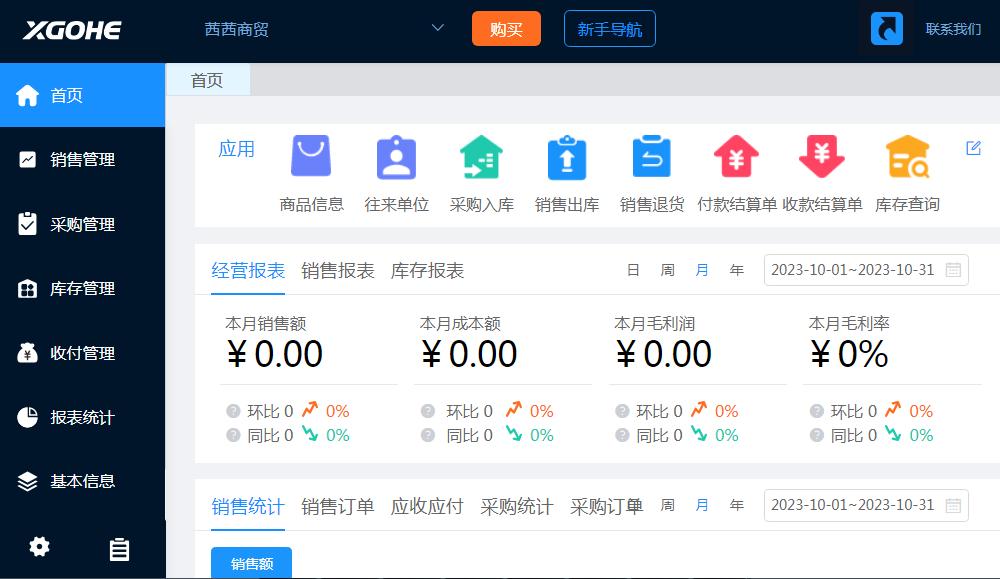Switch to the 经营报表 tab
Viewport: 1000px width, 579px height.
point(248,270)
